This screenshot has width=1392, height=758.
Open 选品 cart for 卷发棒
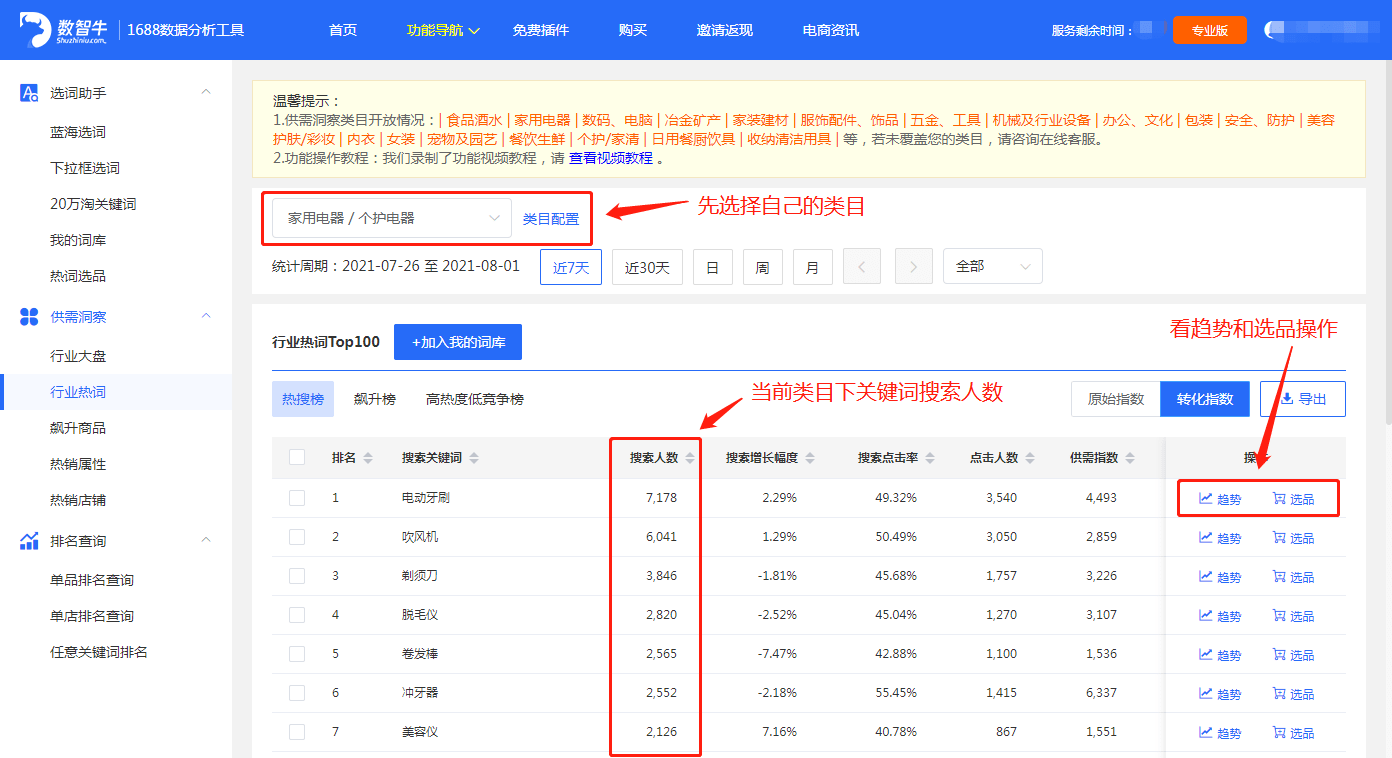(x=1293, y=655)
